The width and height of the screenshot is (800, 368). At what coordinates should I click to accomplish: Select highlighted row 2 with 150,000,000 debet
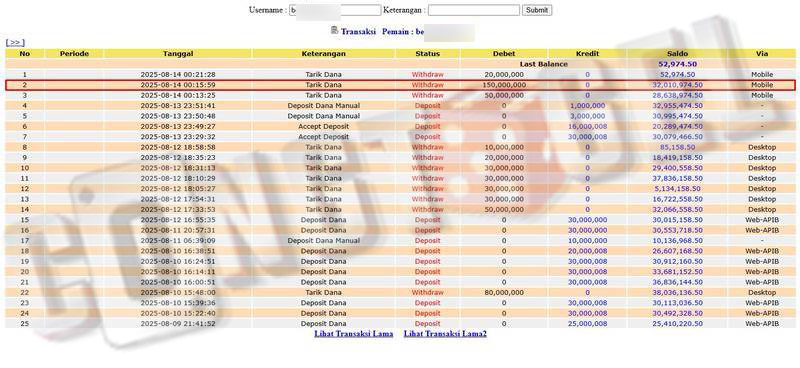pos(400,85)
